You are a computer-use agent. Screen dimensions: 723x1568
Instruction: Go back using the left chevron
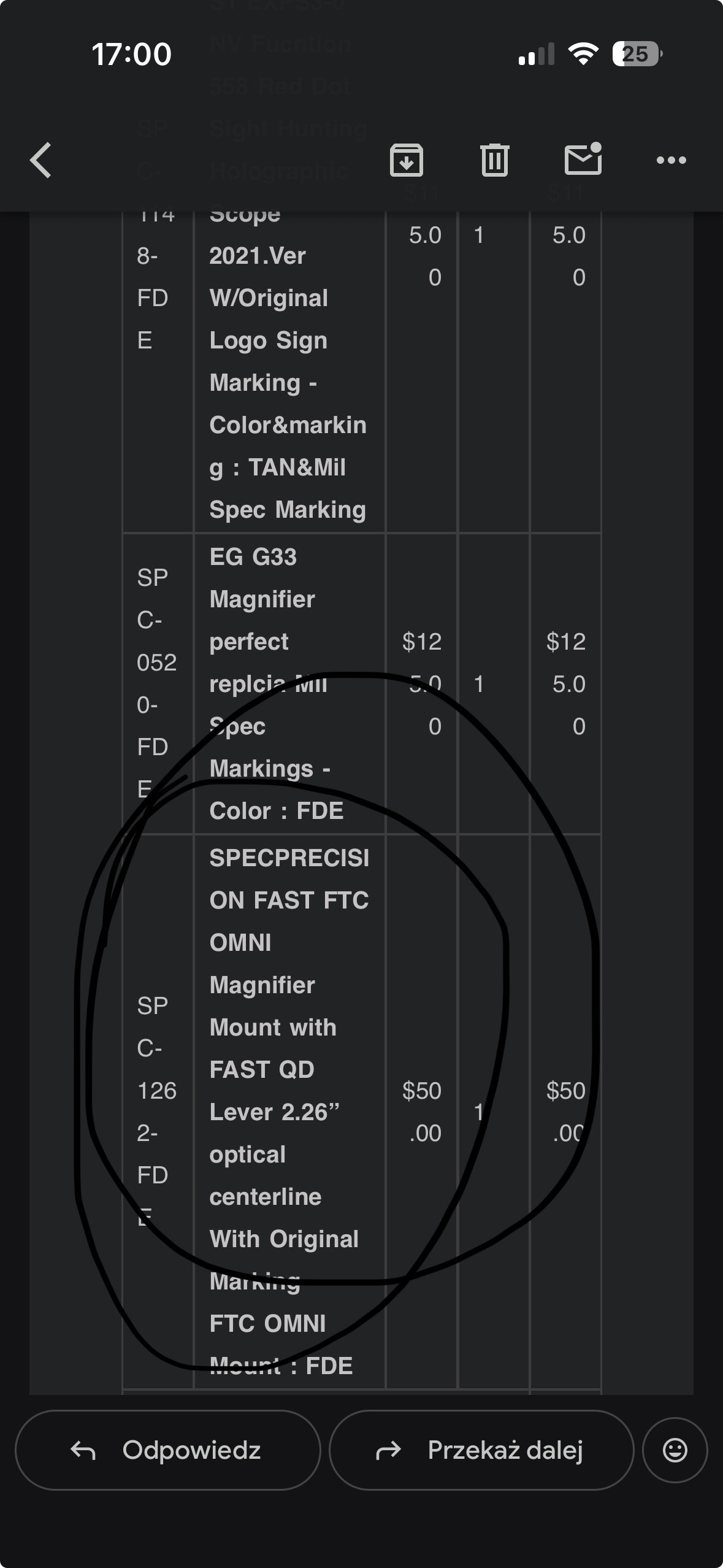[x=41, y=160]
